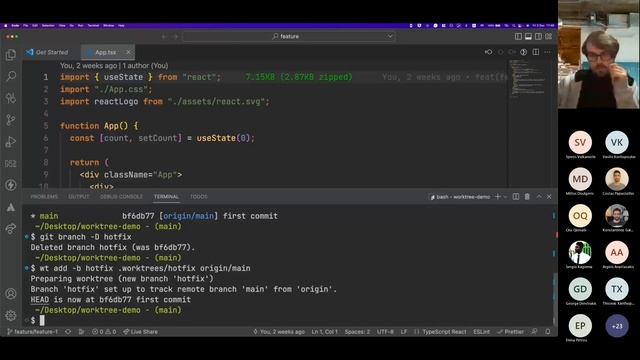Click the +23 participants overflow badge
This screenshot has height=360, width=640.
pyautogui.click(x=617, y=326)
